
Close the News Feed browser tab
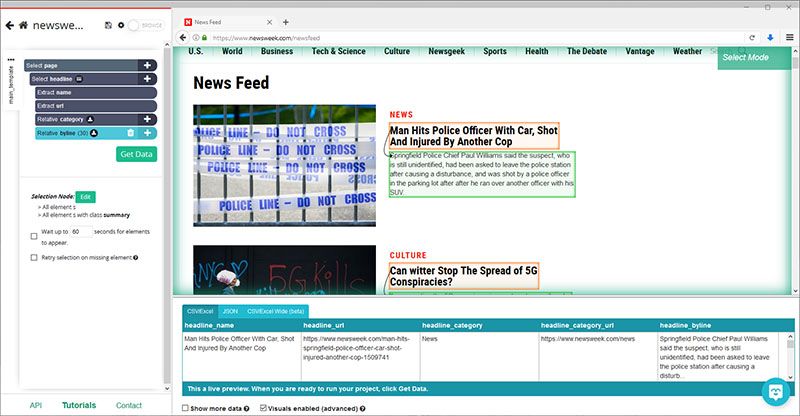269,22
